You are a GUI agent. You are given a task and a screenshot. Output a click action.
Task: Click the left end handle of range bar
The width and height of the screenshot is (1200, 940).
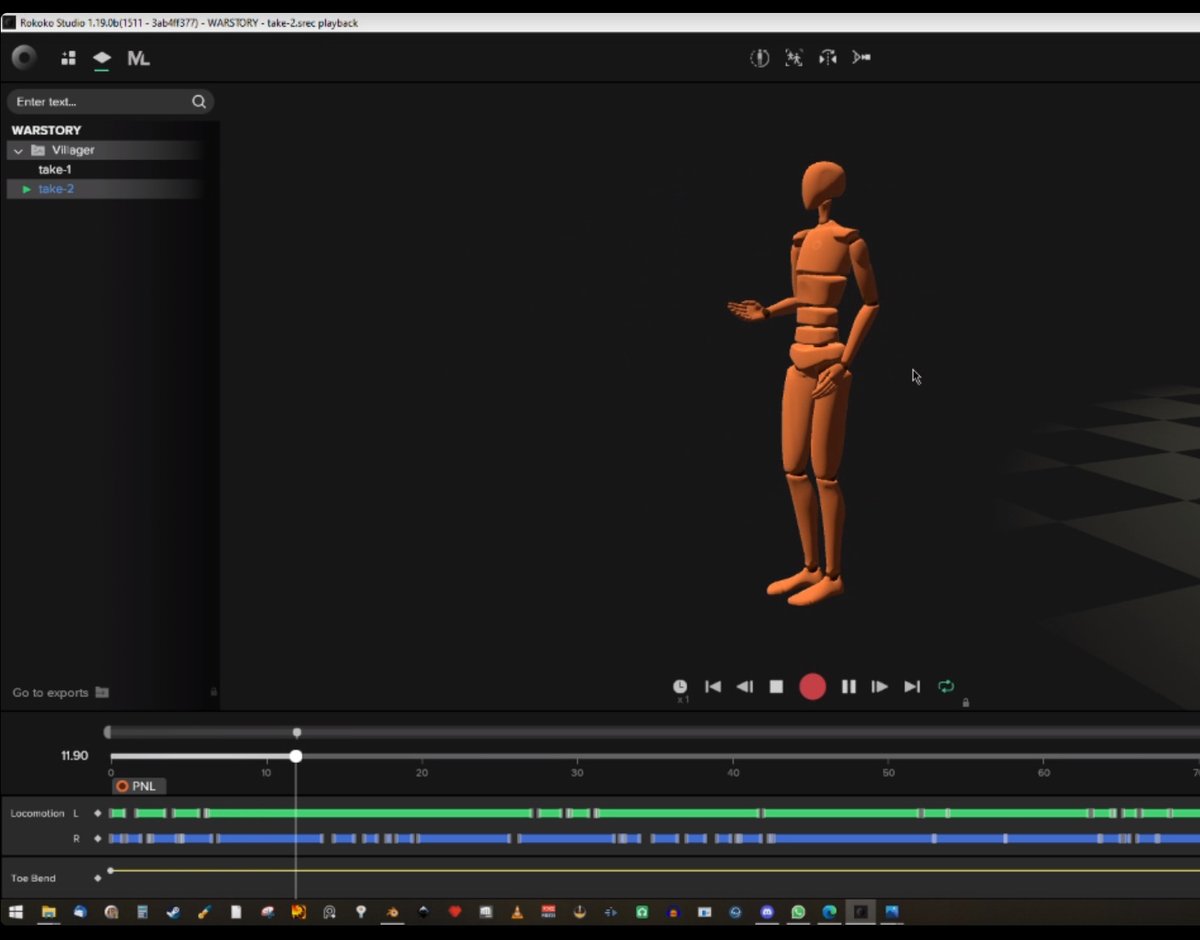click(107, 733)
